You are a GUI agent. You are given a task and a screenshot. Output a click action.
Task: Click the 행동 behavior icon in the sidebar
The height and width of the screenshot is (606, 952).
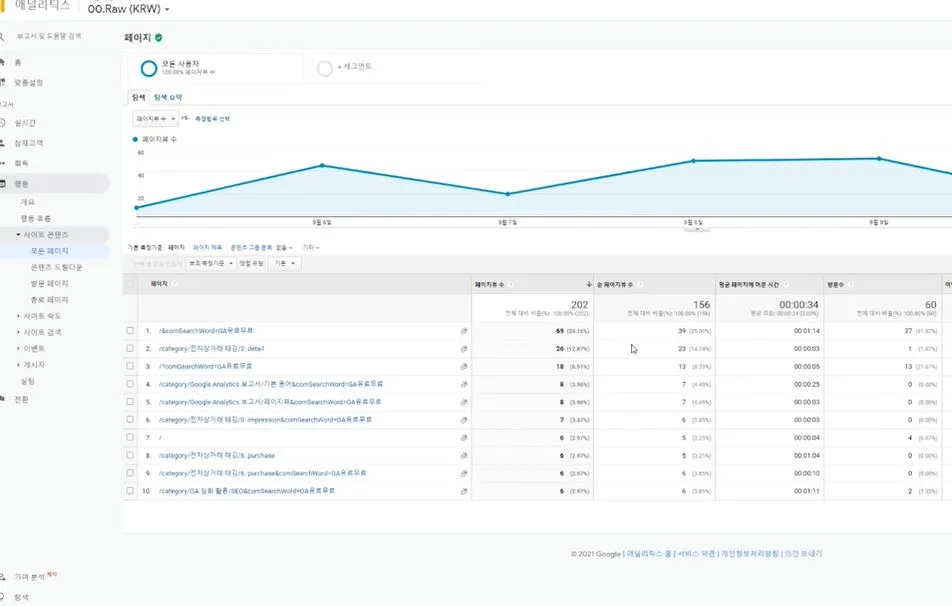pyautogui.click(x=2, y=183)
